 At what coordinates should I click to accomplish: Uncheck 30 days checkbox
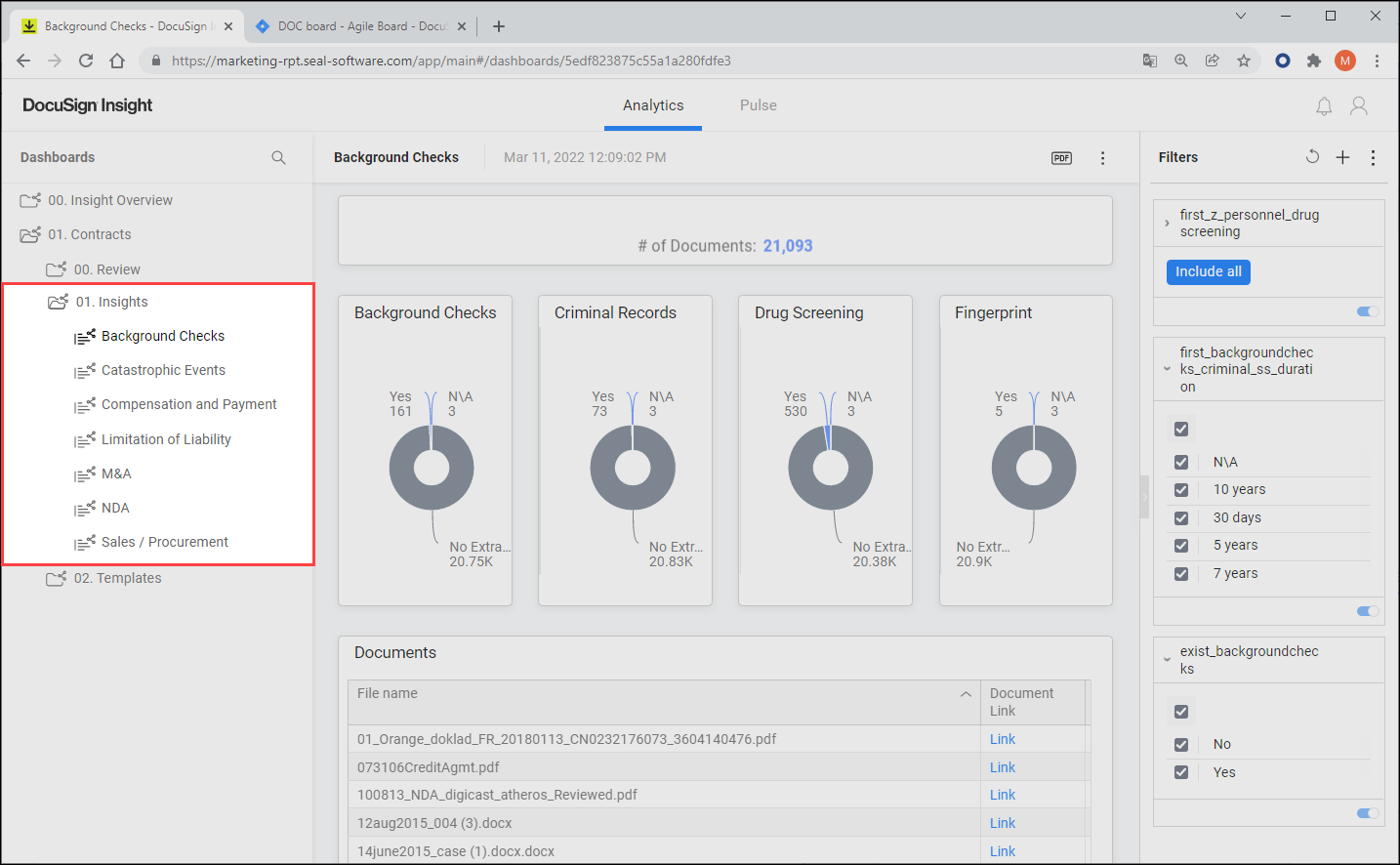(x=1181, y=518)
